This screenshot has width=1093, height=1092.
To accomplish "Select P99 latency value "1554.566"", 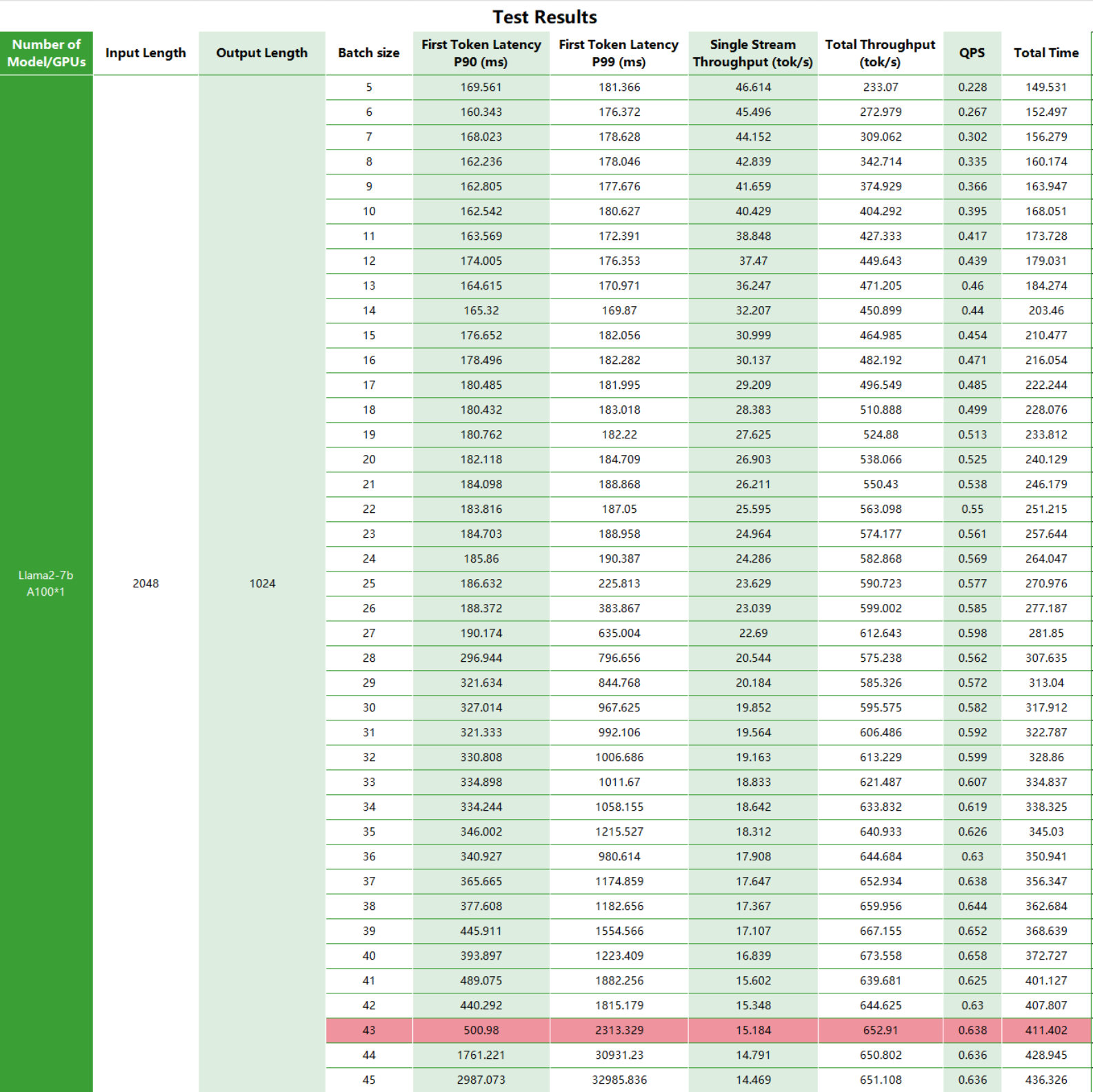I will (619, 931).
